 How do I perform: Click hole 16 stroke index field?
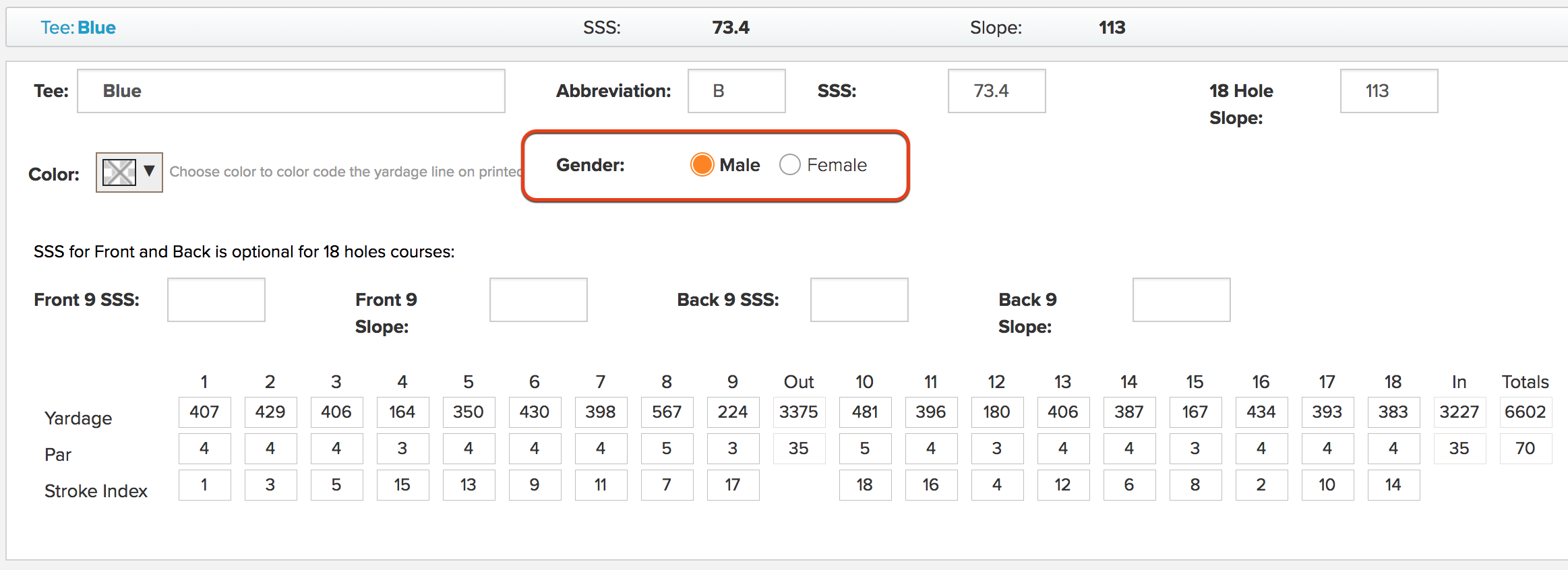(1261, 484)
